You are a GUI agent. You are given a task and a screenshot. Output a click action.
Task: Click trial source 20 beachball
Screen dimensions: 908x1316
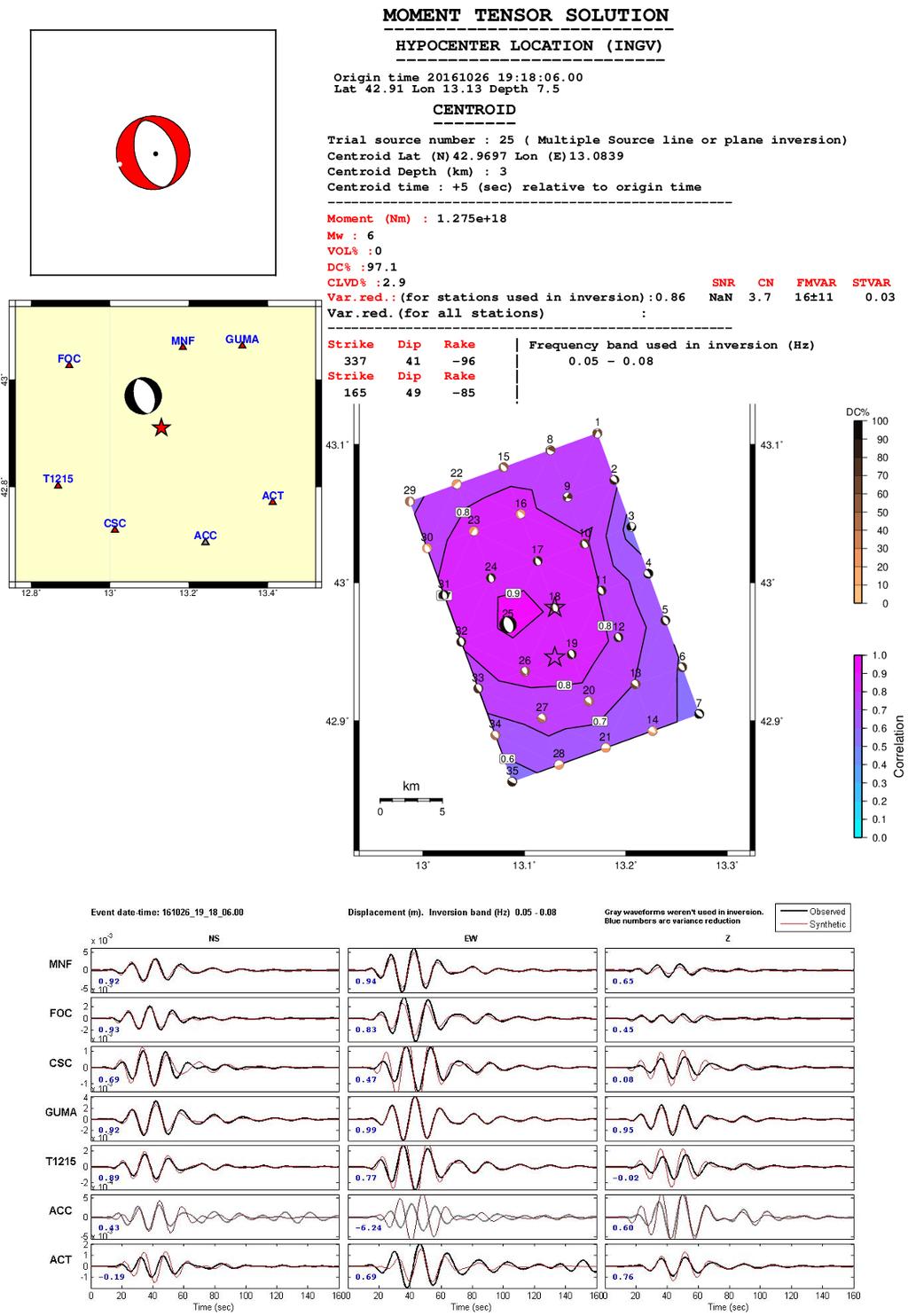pos(589,701)
